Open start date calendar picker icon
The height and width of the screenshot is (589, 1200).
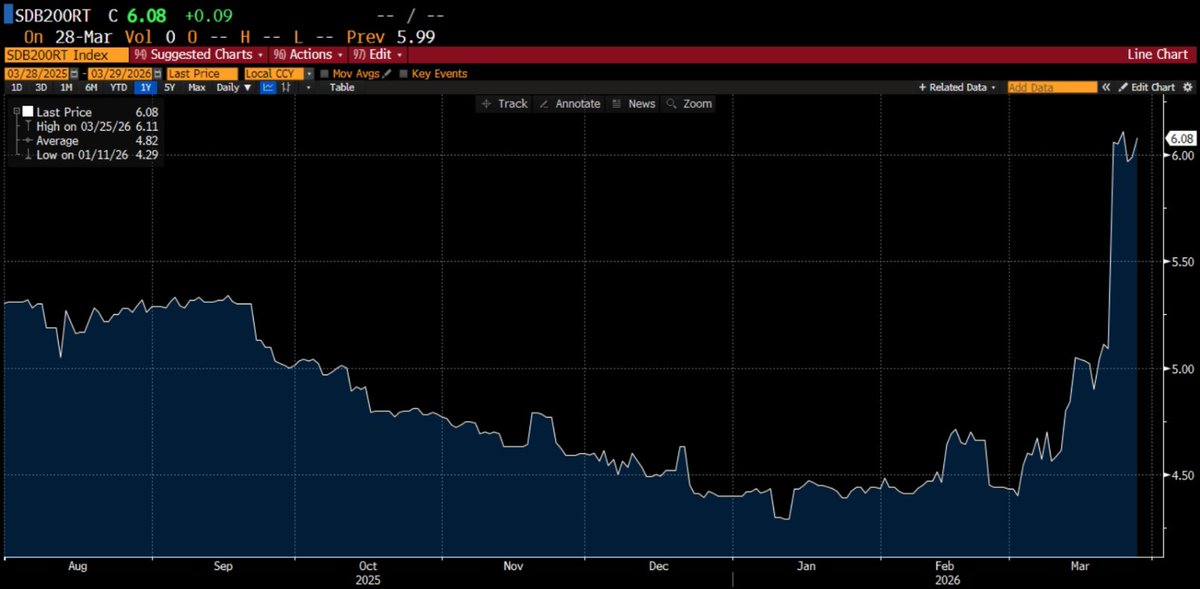[75, 74]
